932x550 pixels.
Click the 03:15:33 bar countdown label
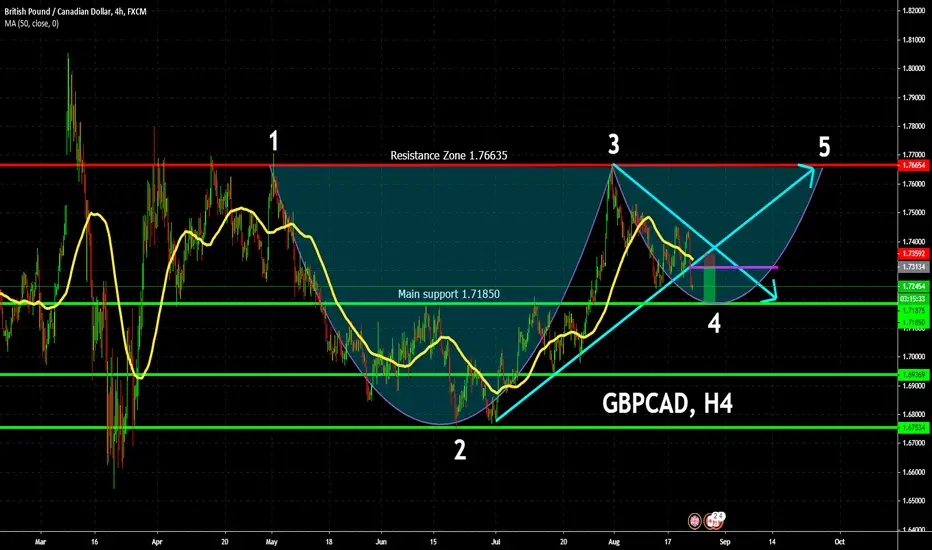[914, 298]
